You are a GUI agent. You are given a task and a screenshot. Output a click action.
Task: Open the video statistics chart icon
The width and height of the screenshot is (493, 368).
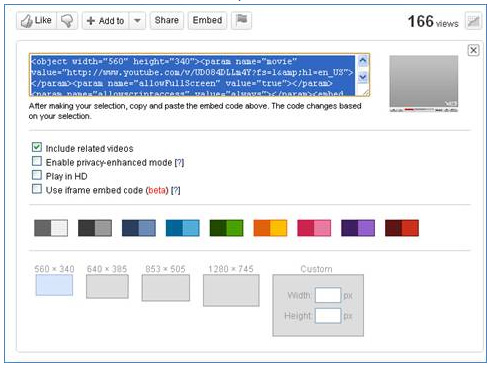click(x=473, y=21)
